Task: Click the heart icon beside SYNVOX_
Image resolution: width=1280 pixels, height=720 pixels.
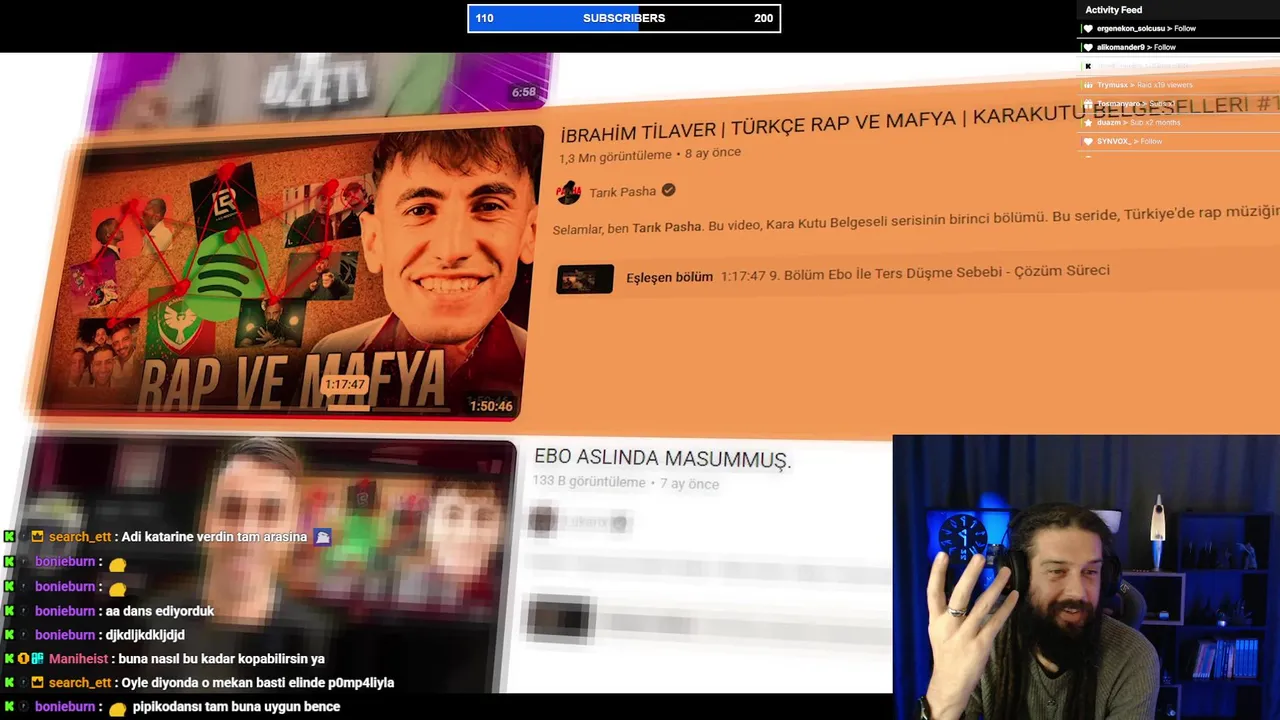Action: pyautogui.click(x=1088, y=141)
